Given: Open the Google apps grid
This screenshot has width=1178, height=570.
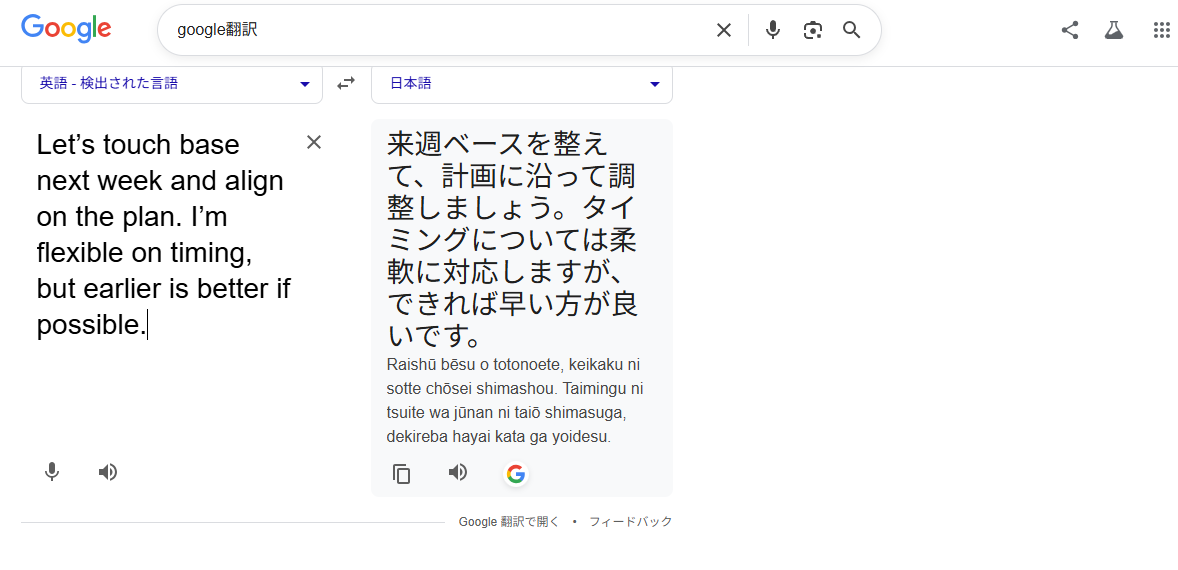Looking at the screenshot, I should coord(1161,30).
